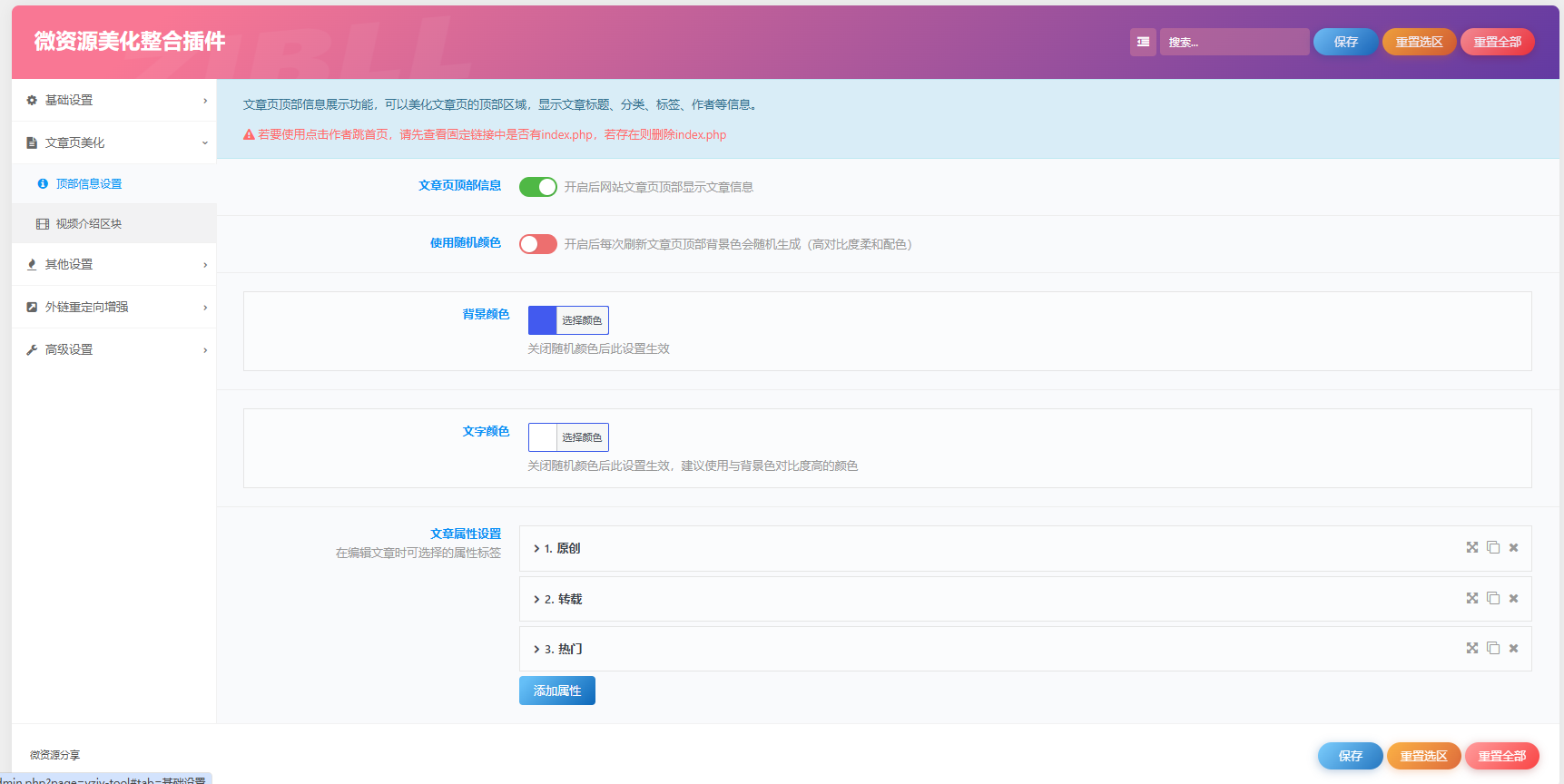
Task: Duplicate the 热门 attribute row
Action: (x=1493, y=648)
